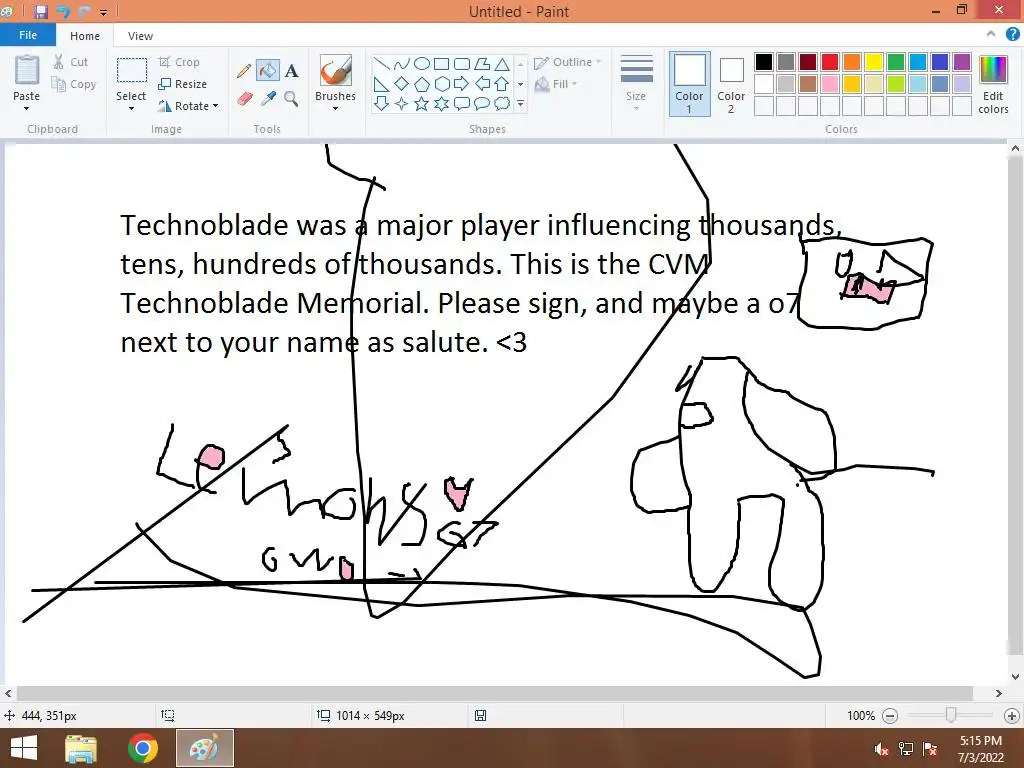The height and width of the screenshot is (768, 1024).
Task: Select the Text tool
Action: (291, 71)
